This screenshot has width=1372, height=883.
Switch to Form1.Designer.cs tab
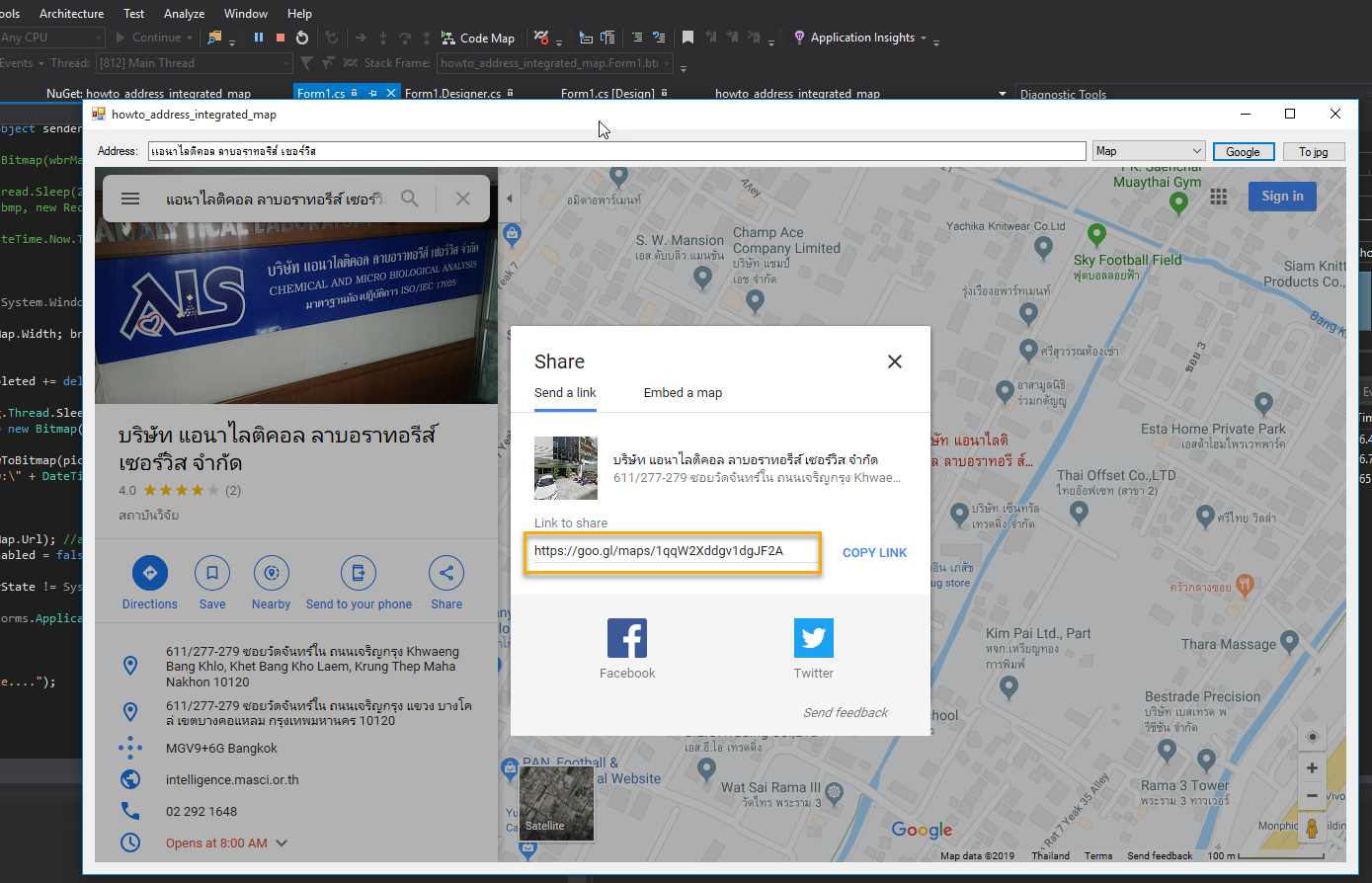point(453,93)
